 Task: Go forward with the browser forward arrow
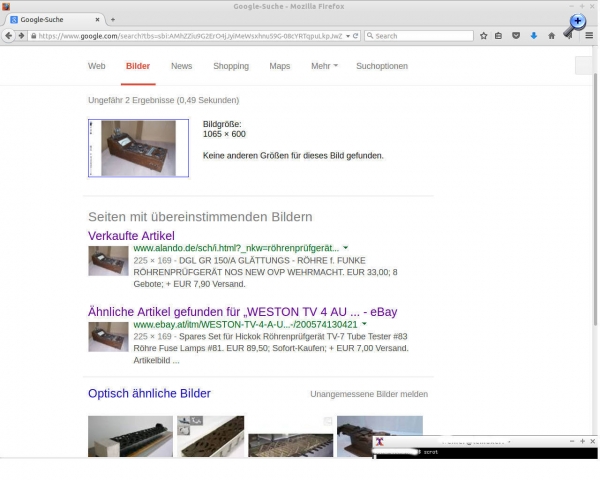click(x=21, y=36)
